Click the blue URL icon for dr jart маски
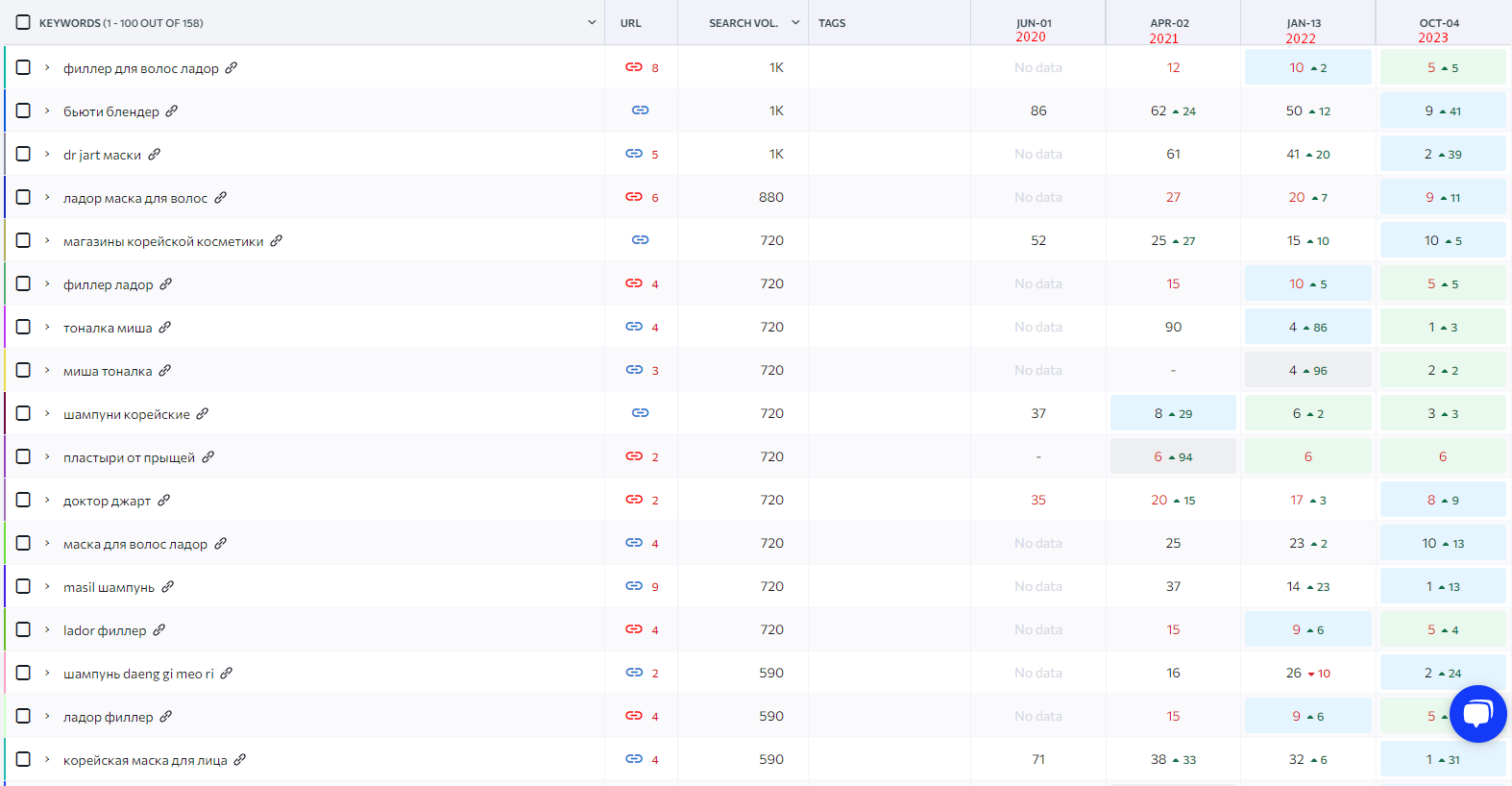 [x=634, y=154]
